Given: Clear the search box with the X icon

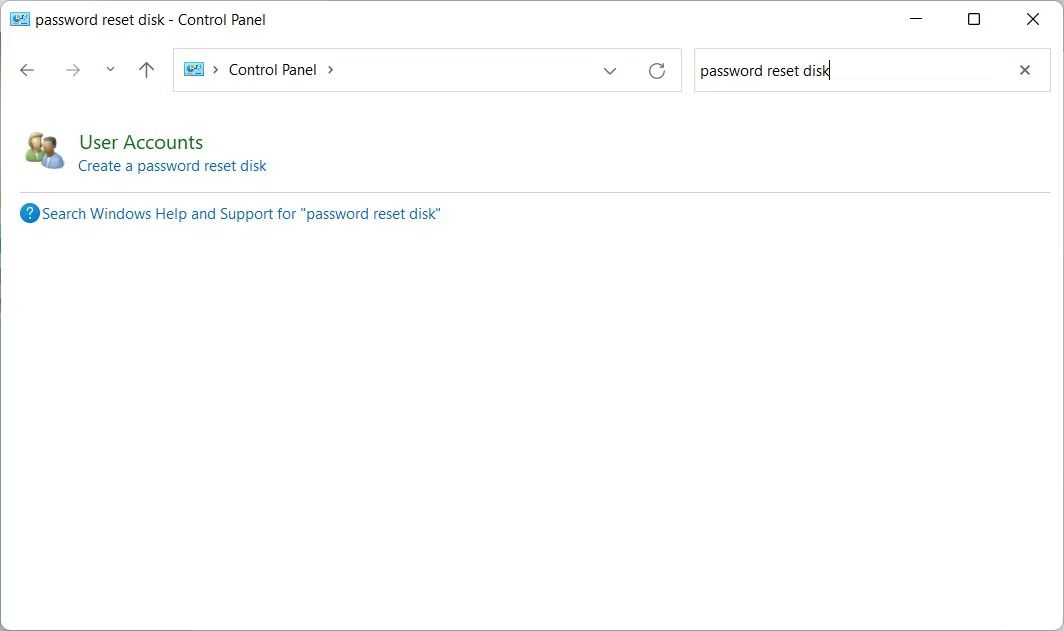Looking at the screenshot, I should (x=1024, y=70).
